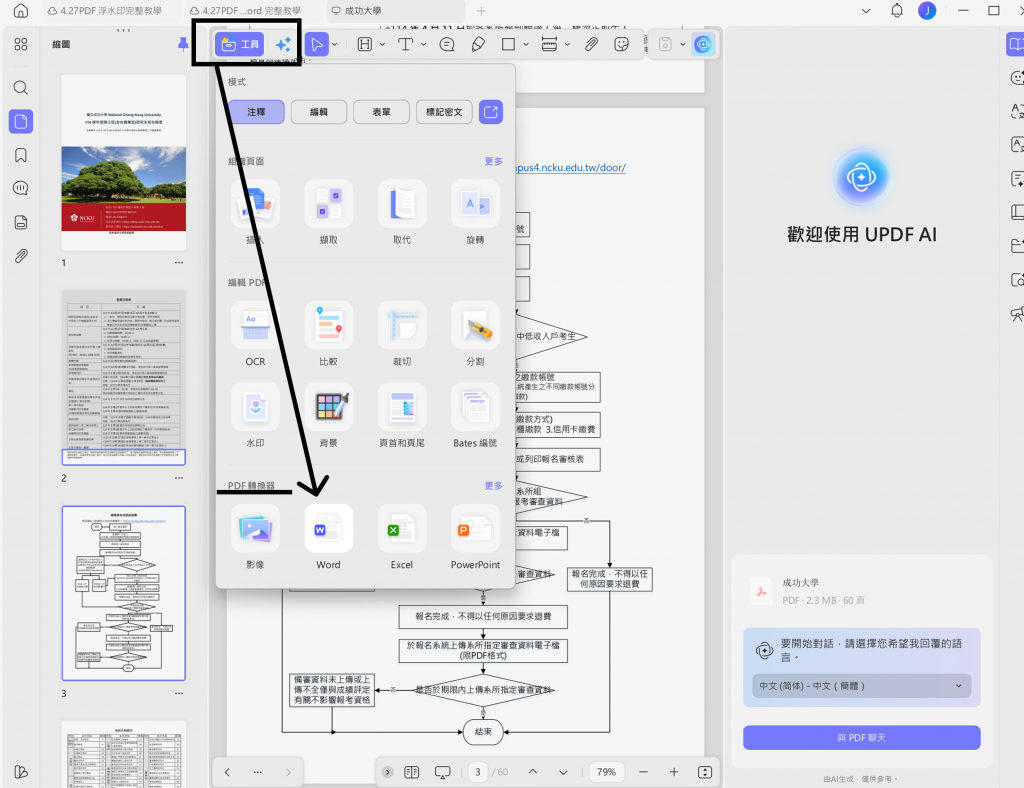Open the 分割 split tool
The height and width of the screenshot is (788, 1024).
(x=475, y=334)
